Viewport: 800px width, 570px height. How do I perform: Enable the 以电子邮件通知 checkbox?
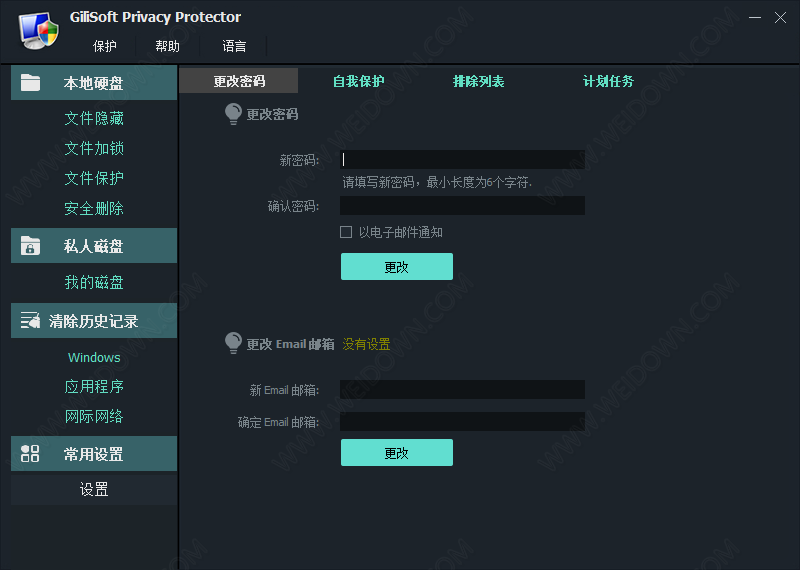(346, 232)
